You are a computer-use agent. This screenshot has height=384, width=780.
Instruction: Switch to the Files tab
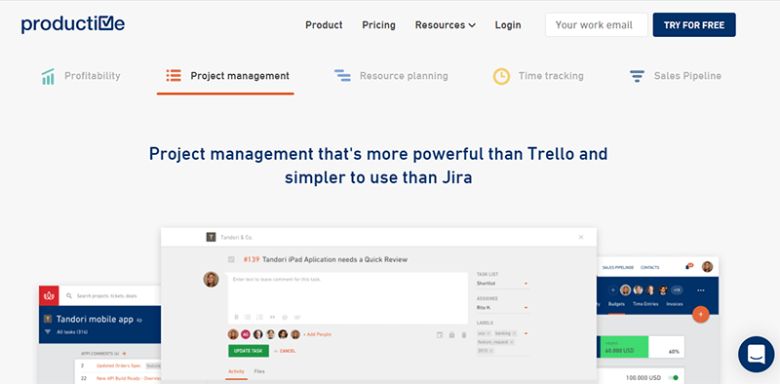259,372
